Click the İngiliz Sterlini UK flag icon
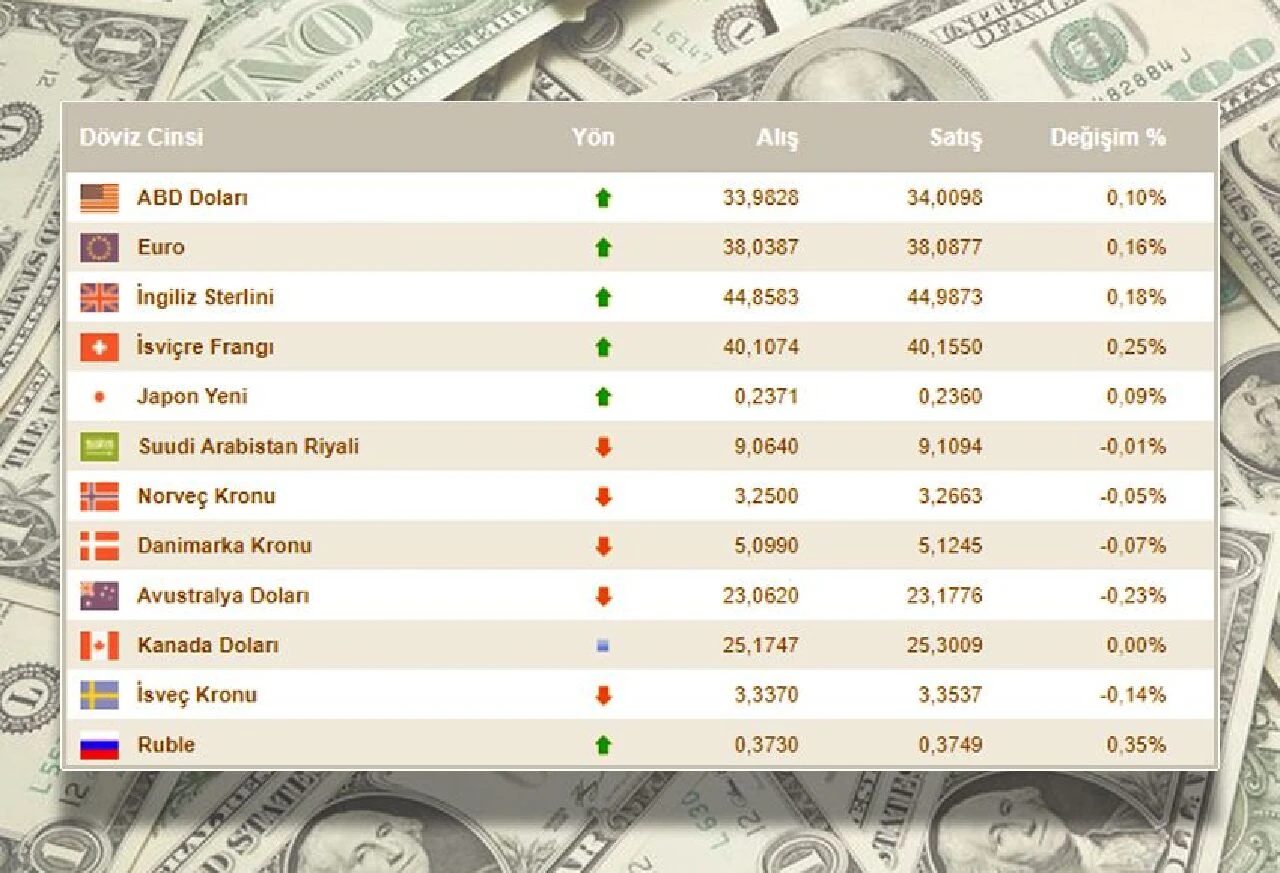This screenshot has height=873, width=1280. (x=99, y=296)
